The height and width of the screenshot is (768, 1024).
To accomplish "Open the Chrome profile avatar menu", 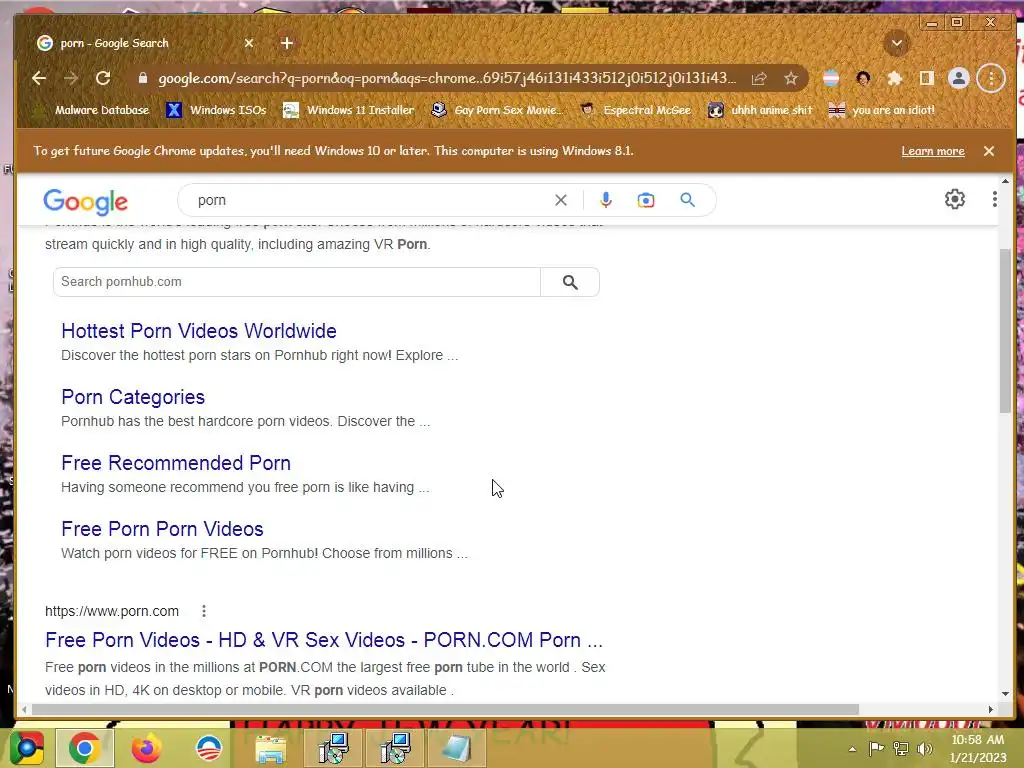I will (959, 78).
